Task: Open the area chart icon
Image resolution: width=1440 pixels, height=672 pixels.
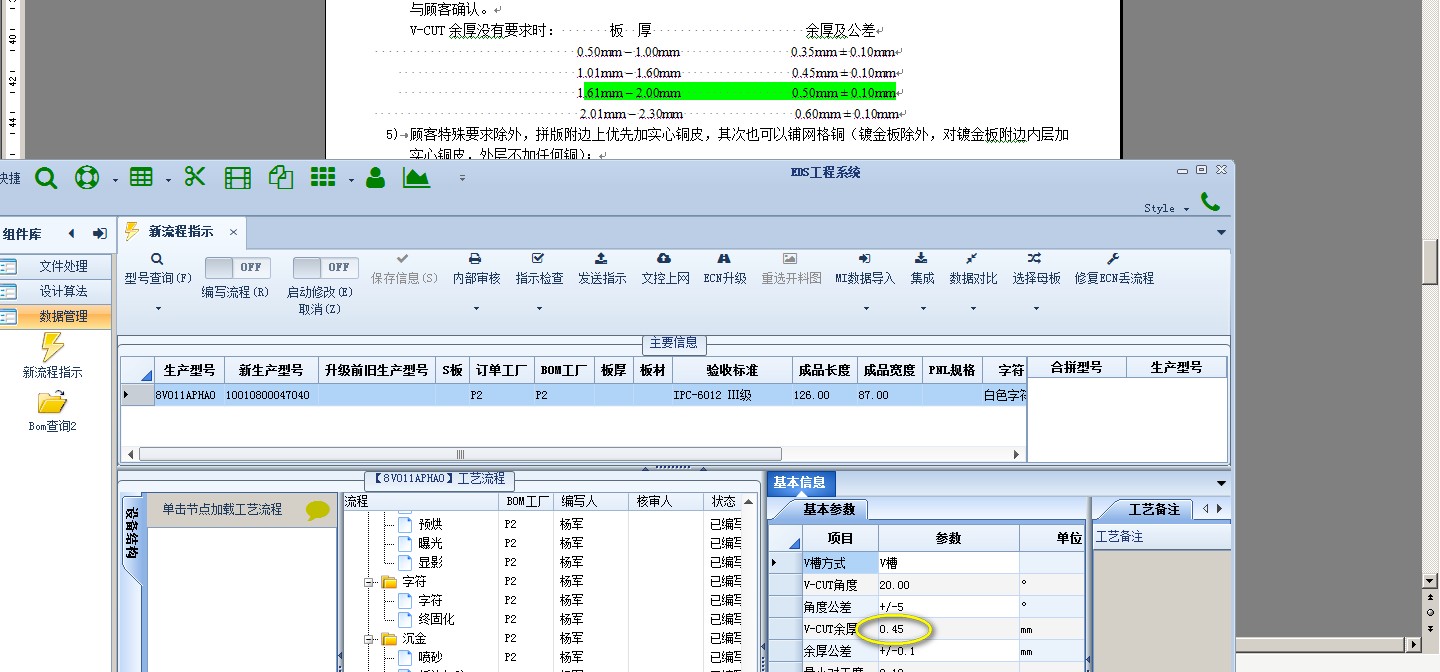Action: 416,178
